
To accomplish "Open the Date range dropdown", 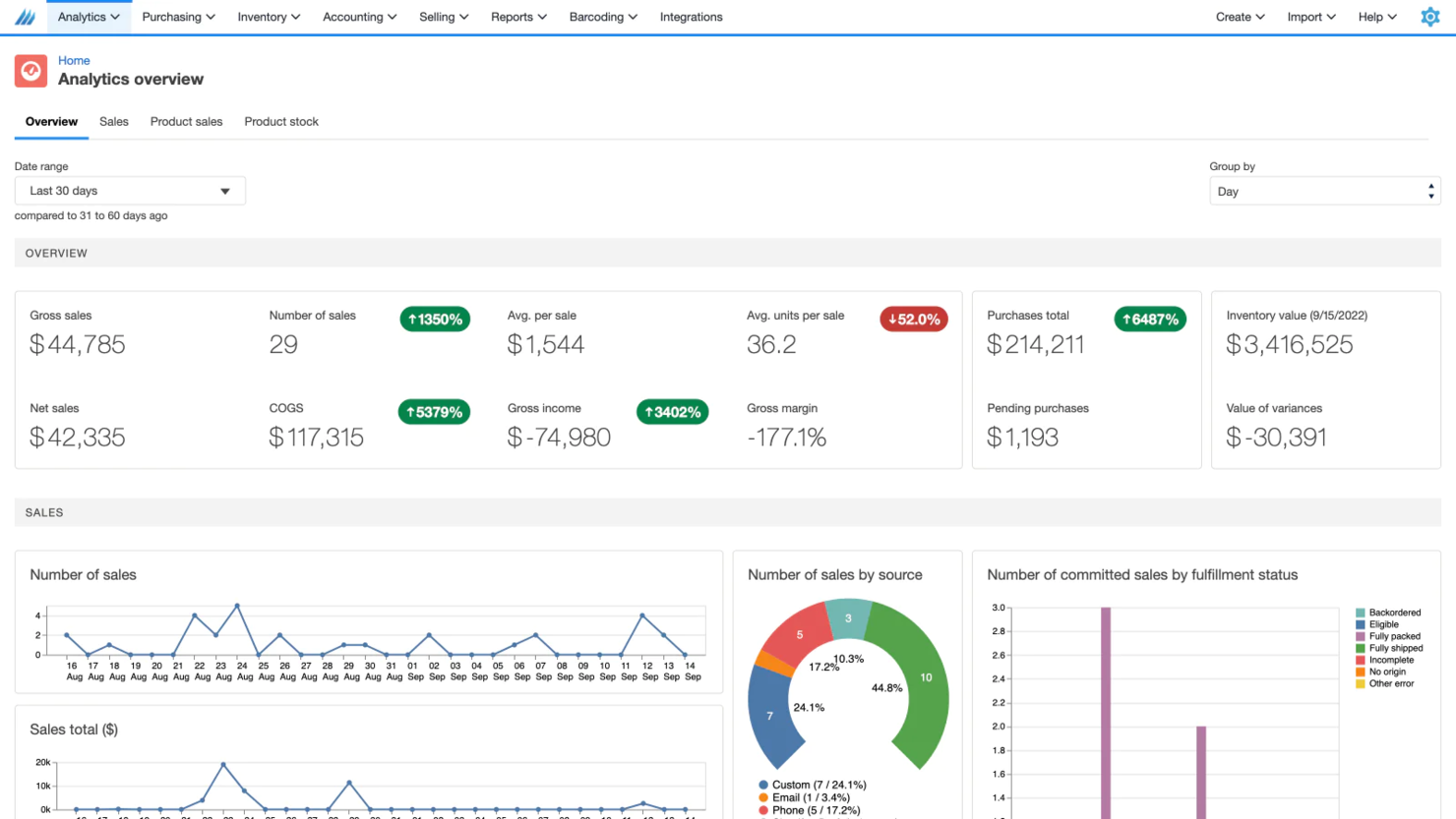I will pos(130,191).
